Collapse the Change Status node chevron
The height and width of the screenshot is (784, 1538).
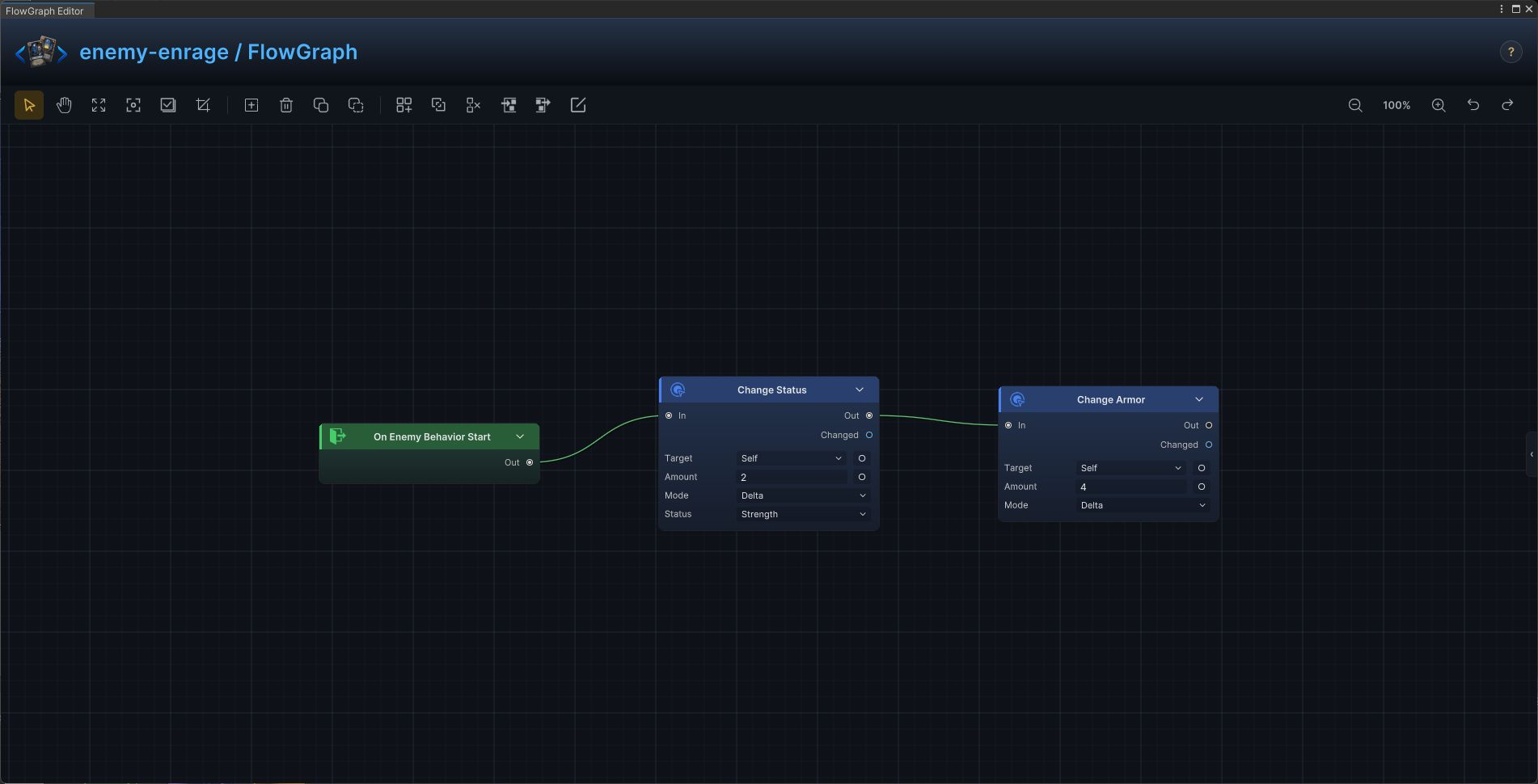click(860, 390)
